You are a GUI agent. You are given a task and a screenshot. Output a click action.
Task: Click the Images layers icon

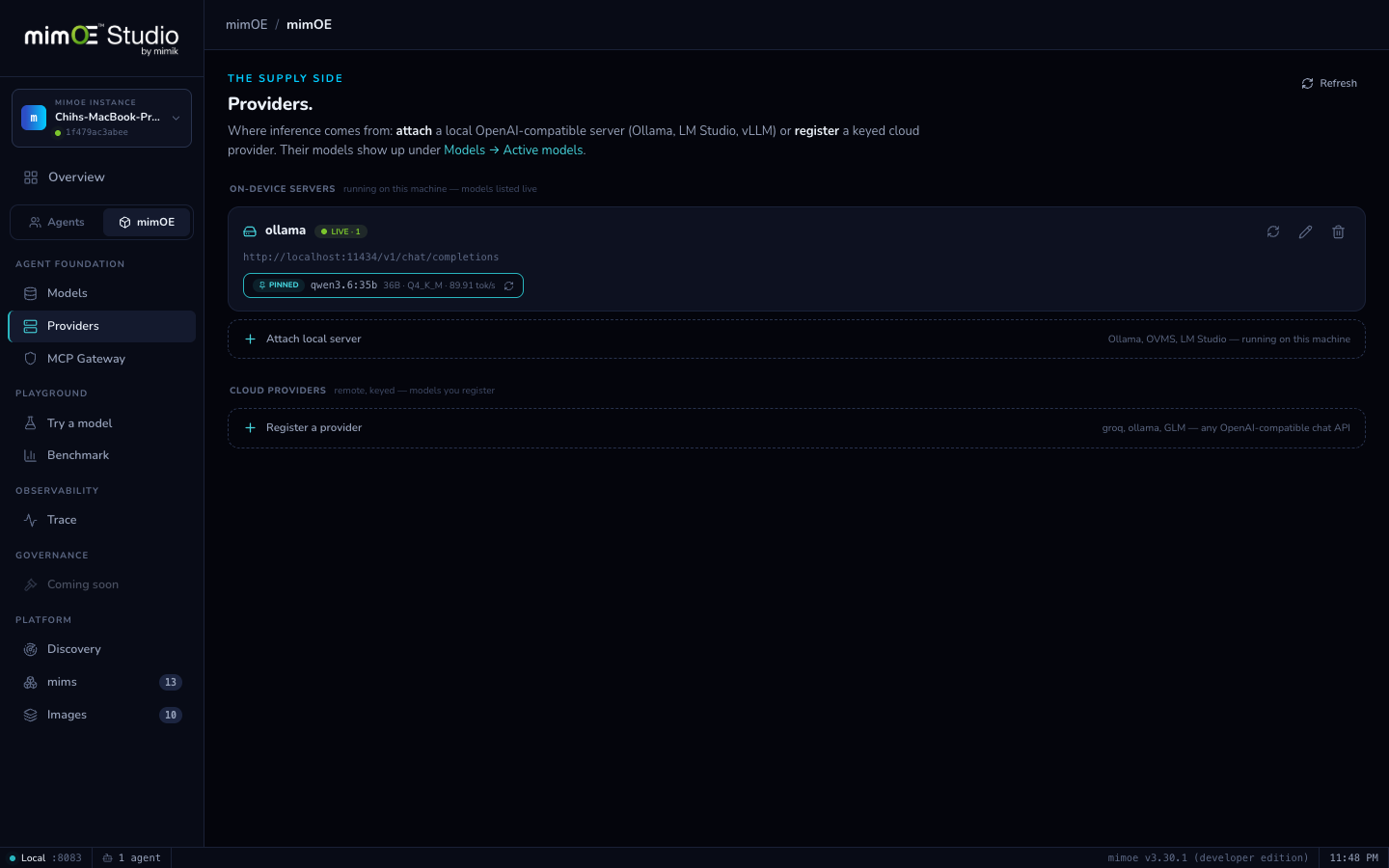(31, 715)
